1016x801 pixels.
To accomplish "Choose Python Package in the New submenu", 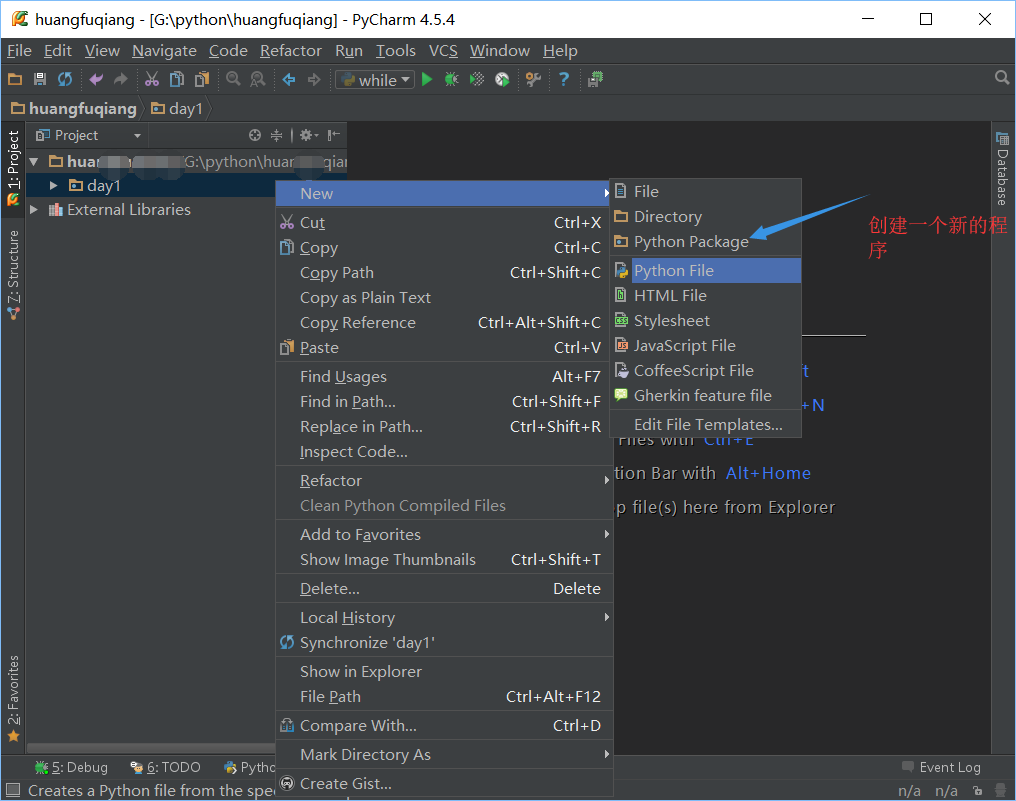I will pos(690,241).
